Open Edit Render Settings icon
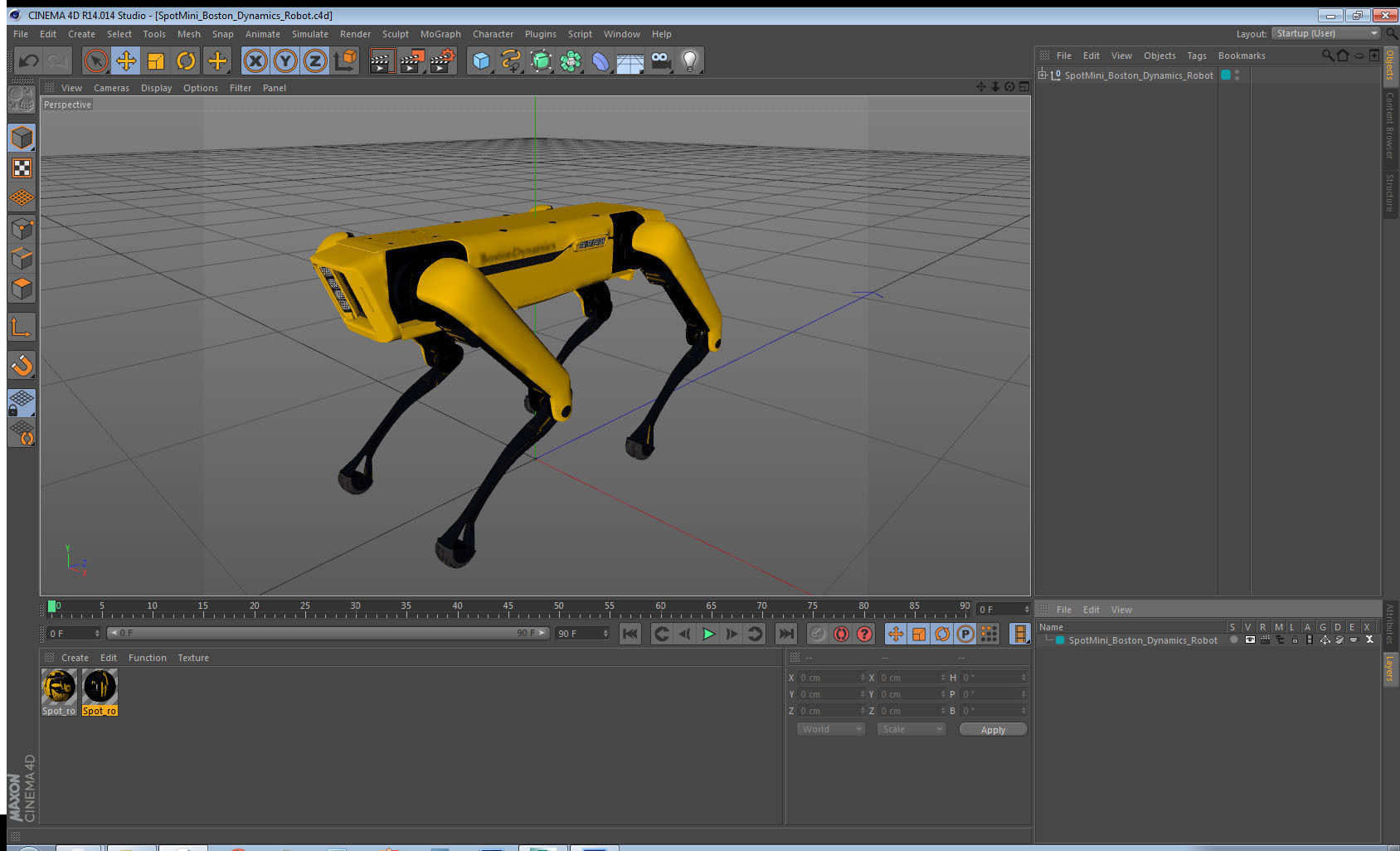Image resolution: width=1400 pixels, height=851 pixels. [443, 61]
